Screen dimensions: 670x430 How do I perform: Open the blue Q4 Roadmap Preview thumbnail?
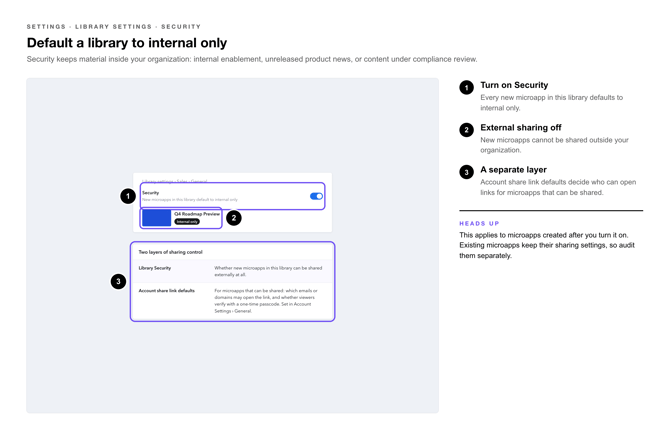156,218
